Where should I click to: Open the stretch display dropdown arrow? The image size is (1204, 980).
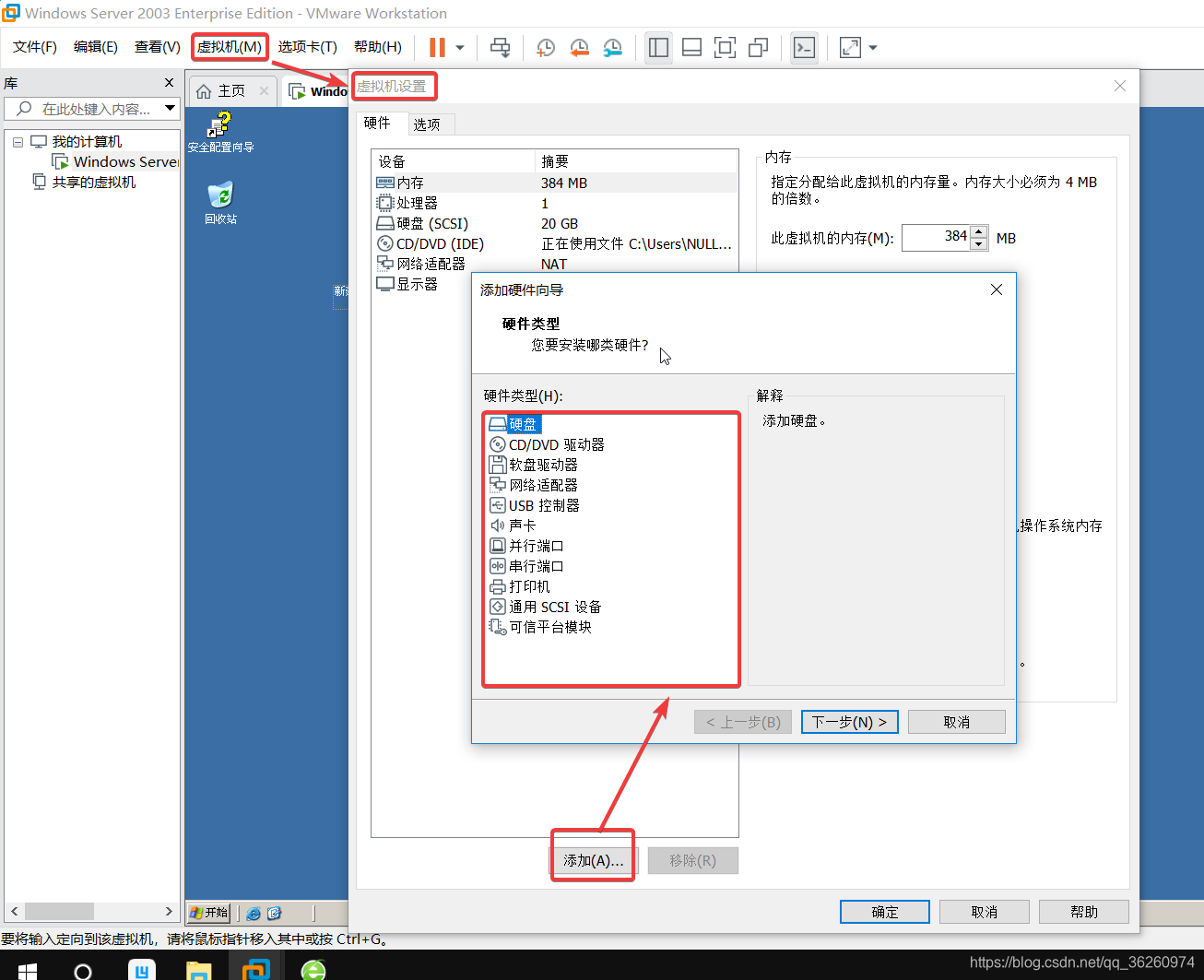(x=873, y=47)
